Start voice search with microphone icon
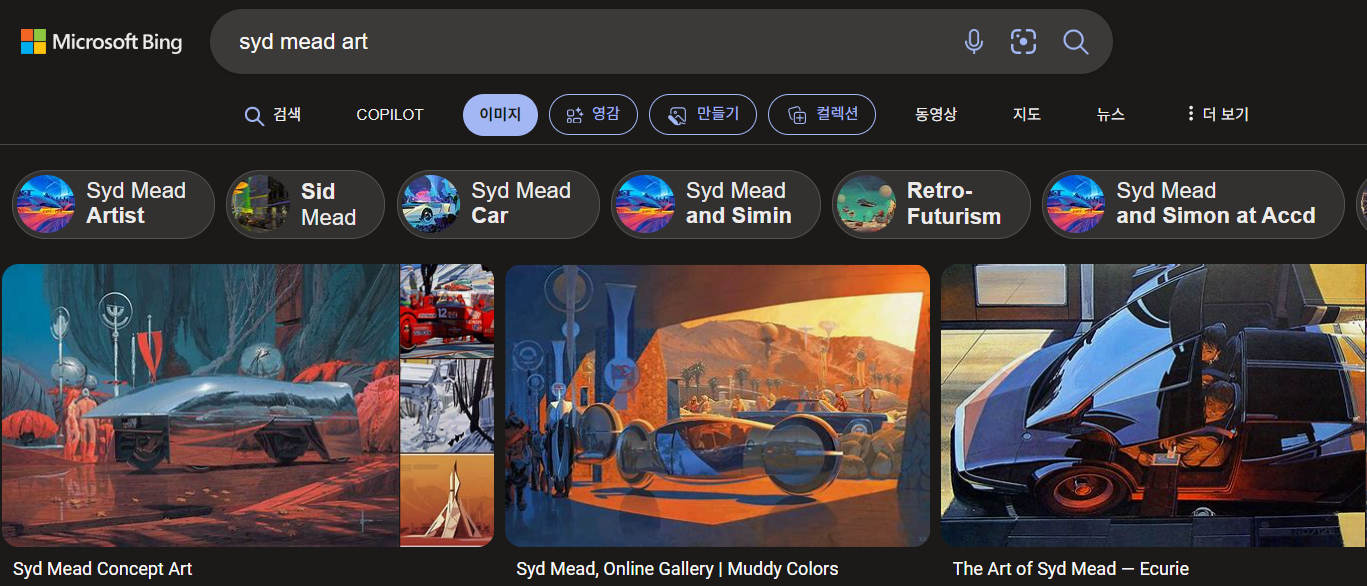Screen dimensions: 1367x586 tap(973, 42)
